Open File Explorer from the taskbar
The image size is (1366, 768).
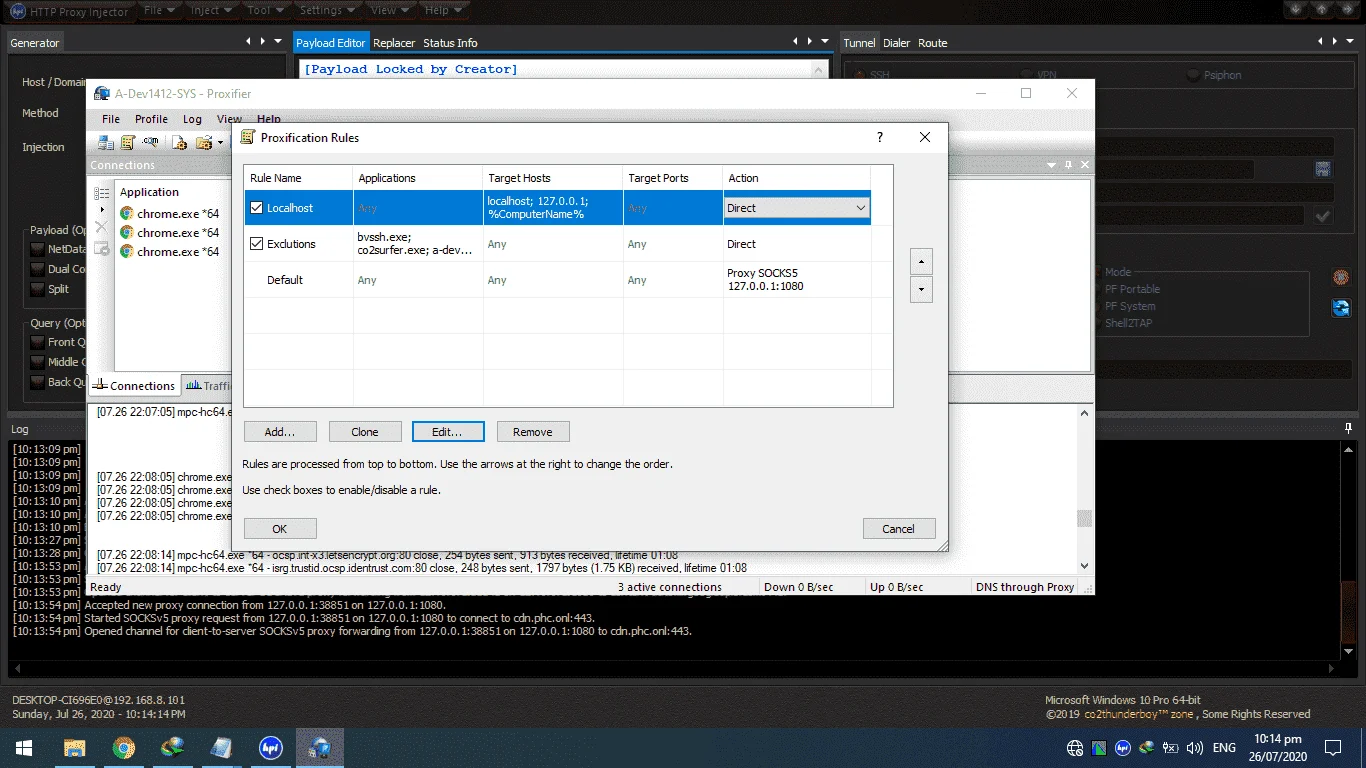(74, 747)
